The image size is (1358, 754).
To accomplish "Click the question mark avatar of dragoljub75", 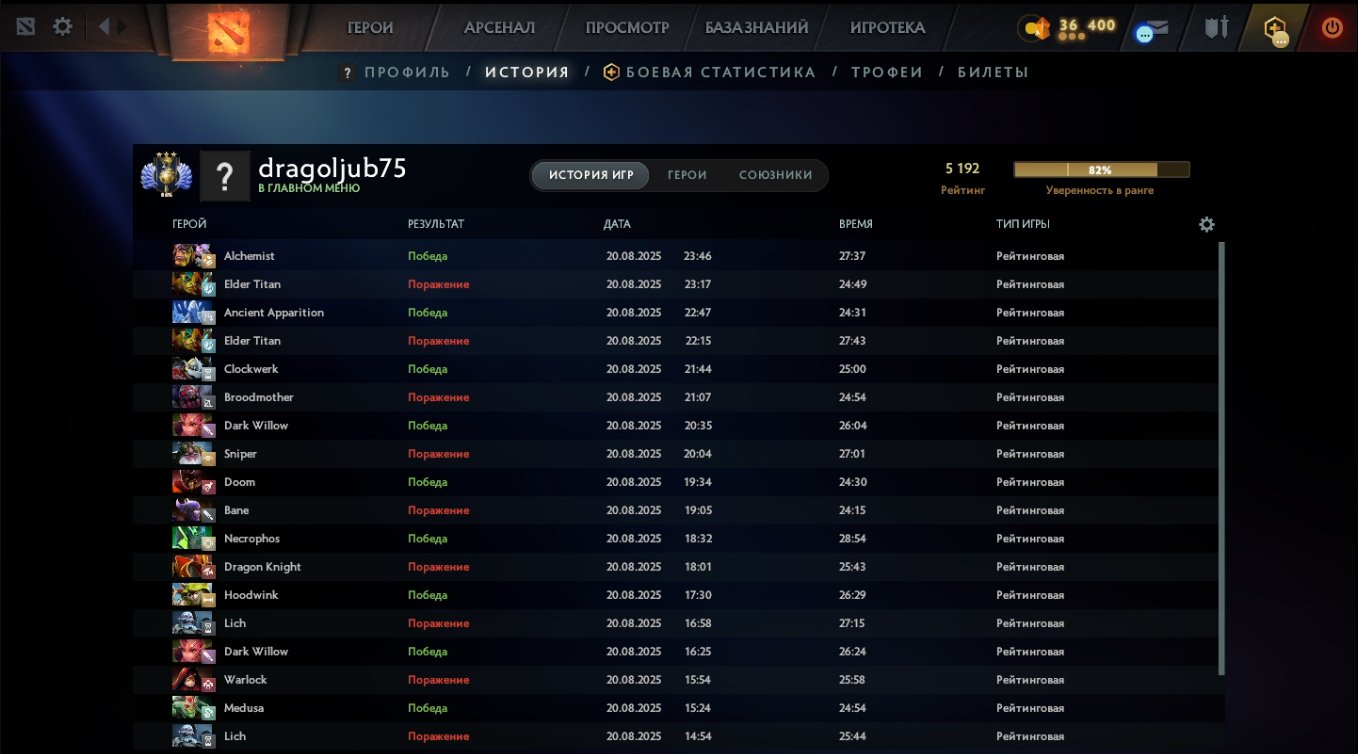I will pyautogui.click(x=224, y=176).
